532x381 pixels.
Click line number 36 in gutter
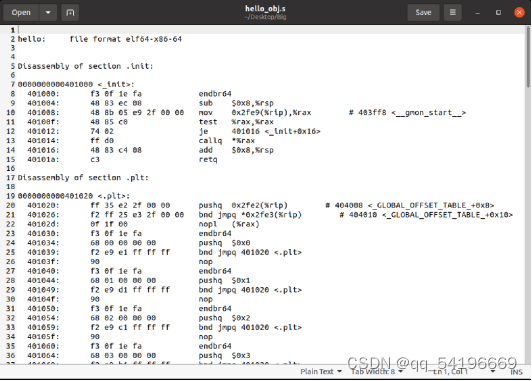[x=11, y=356]
